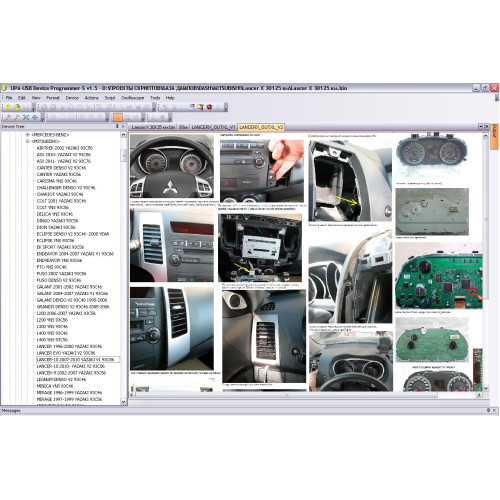Click the New file toolbar icon
Screen dimensions: 500x500
8,107
